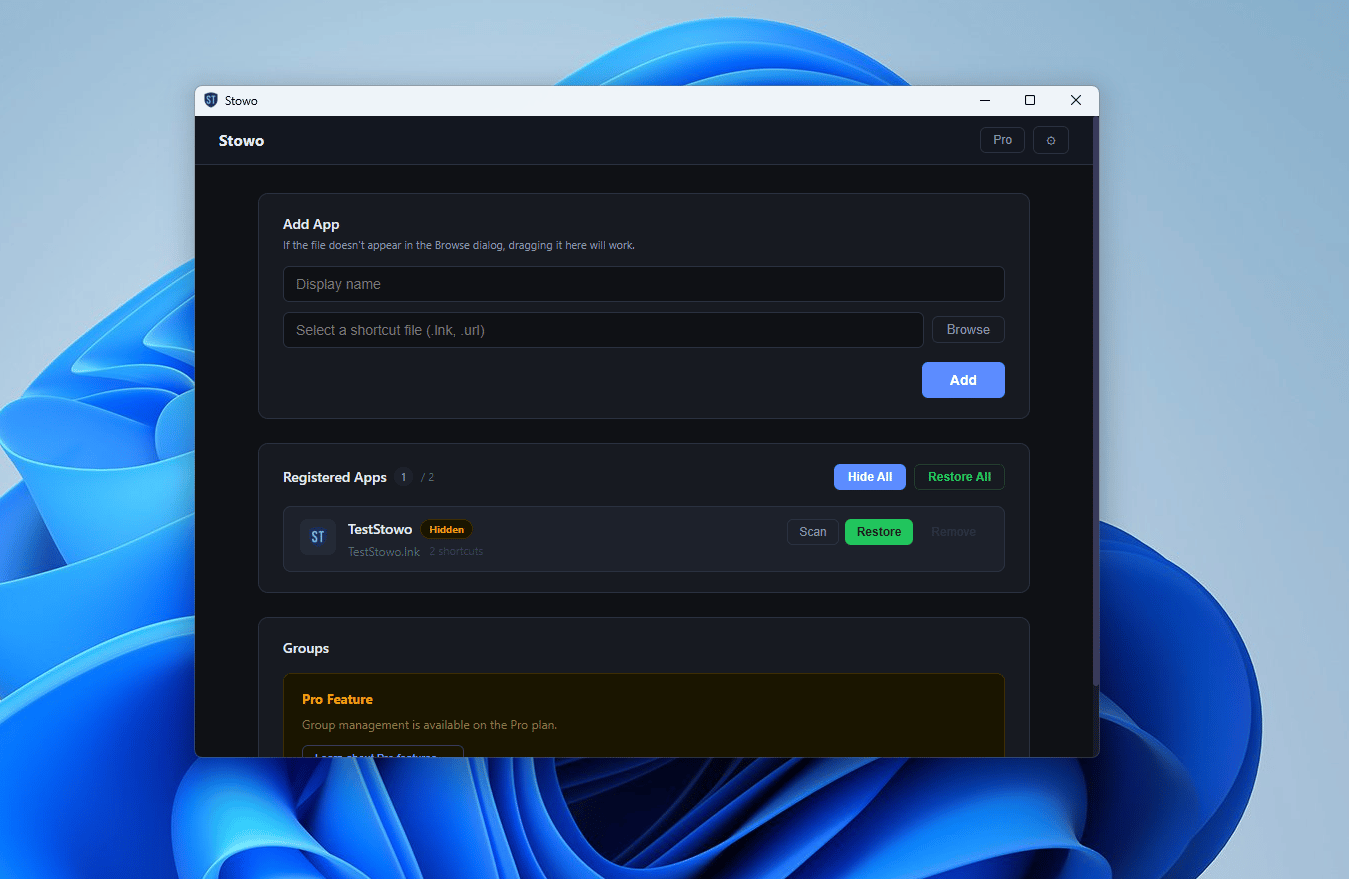Scan the TestStowo app for shortcuts

point(813,532)
